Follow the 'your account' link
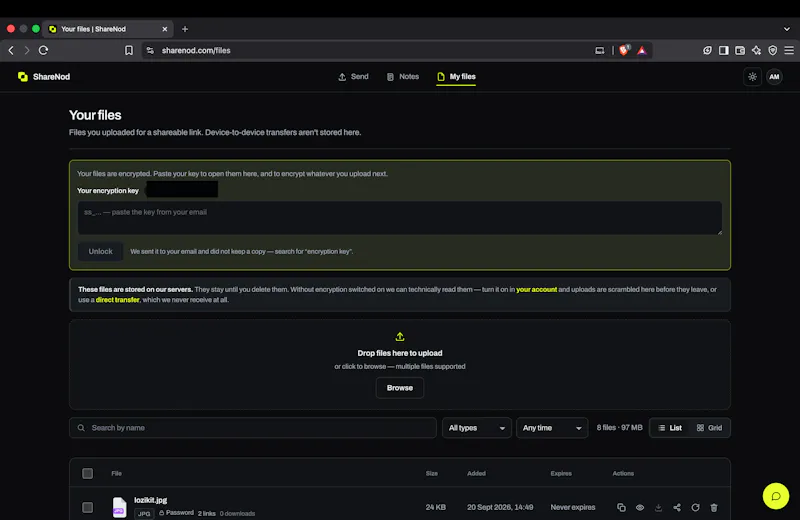The width and height of the screenshot is (800, 520). click(x=536, y=289)
